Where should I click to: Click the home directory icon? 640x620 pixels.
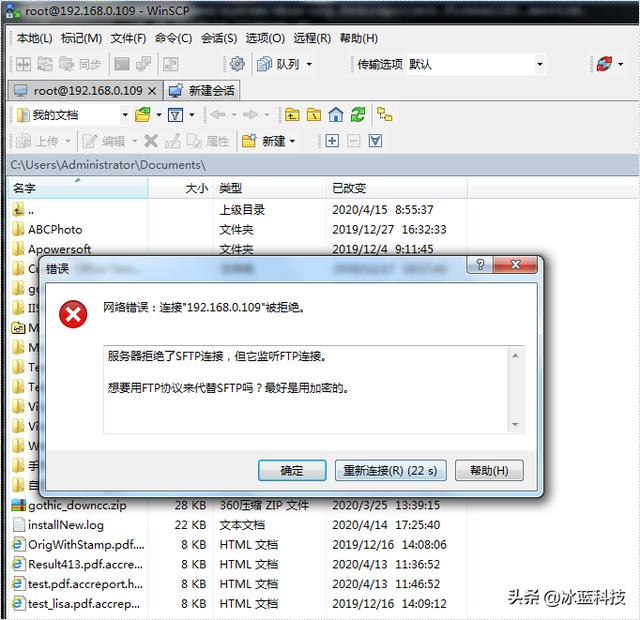(336, 115)
